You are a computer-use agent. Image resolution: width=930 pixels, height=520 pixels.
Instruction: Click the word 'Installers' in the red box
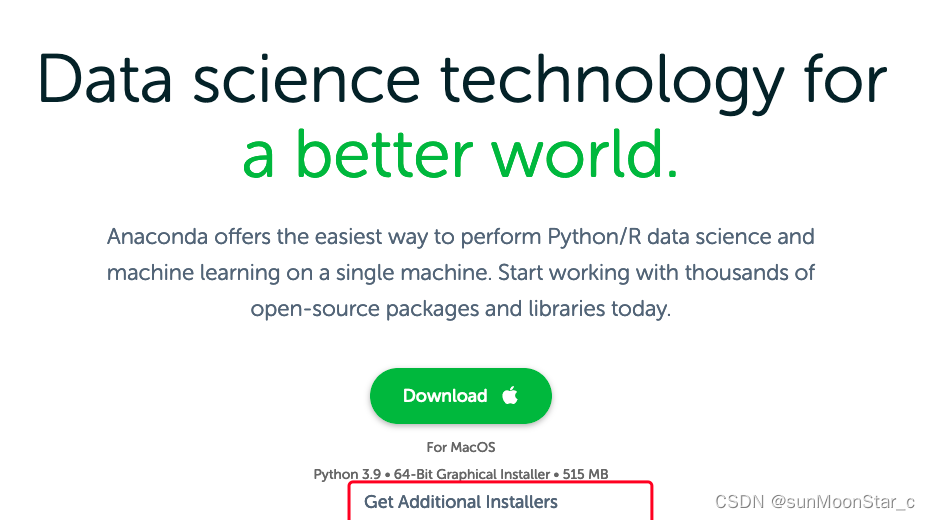pos(521,502)
